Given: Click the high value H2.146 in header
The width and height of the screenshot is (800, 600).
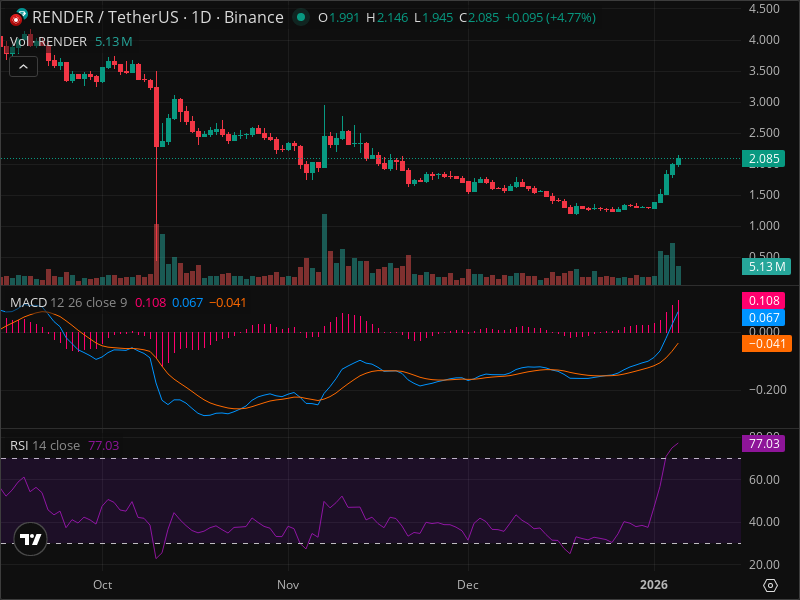Looking at the screenshot, I should tap(387, 17).
